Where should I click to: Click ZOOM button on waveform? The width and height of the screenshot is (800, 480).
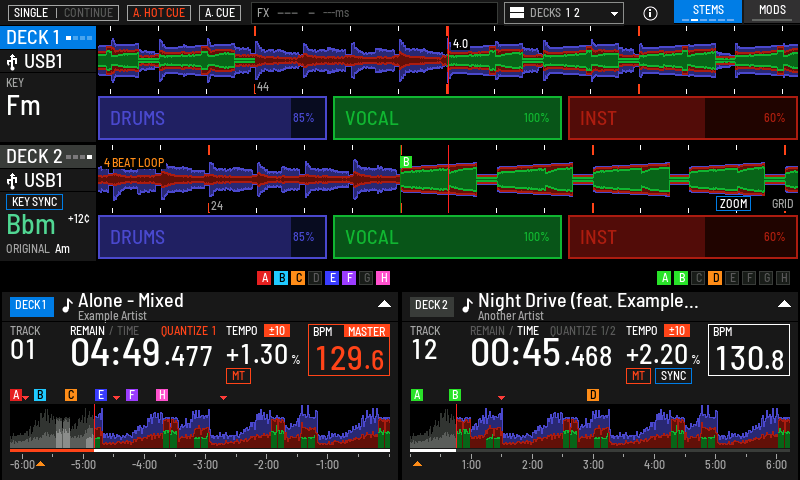coord(733,204)
